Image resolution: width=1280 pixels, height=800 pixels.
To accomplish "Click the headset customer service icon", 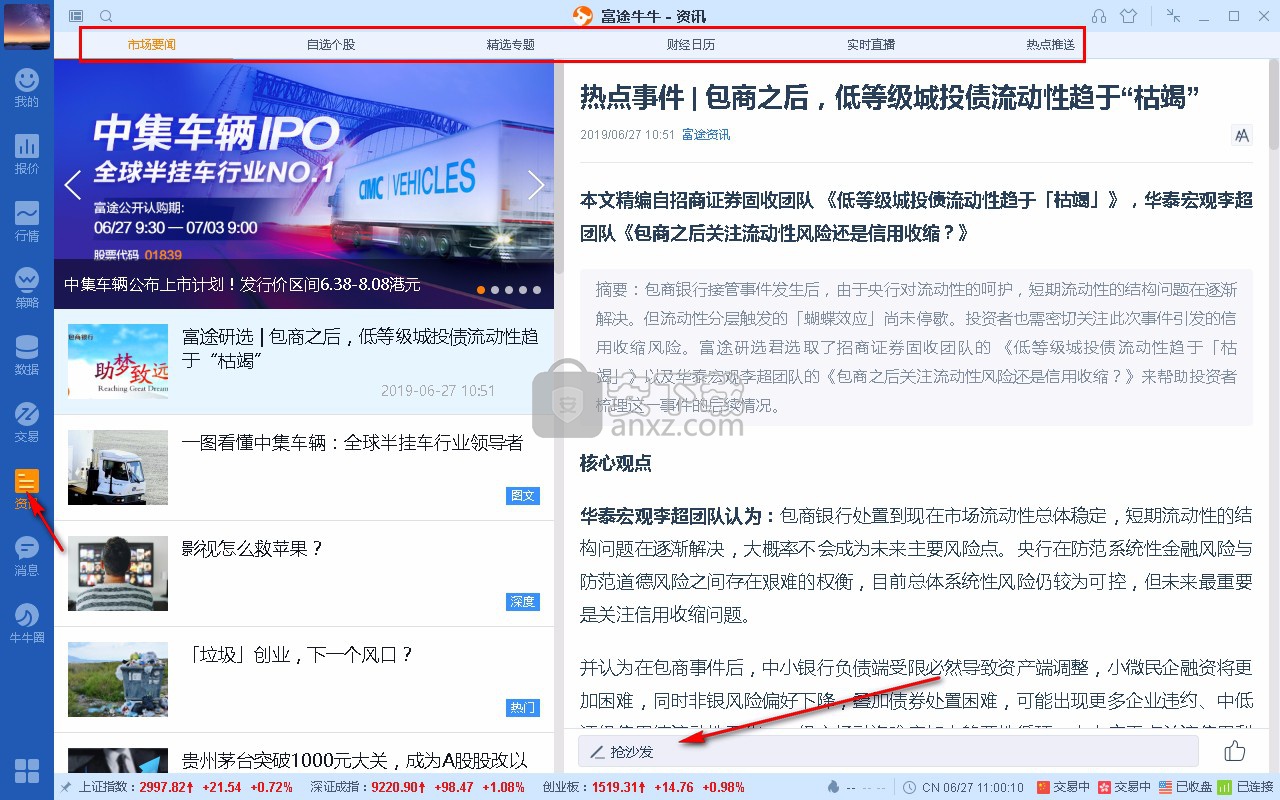I will point(1099,16).
